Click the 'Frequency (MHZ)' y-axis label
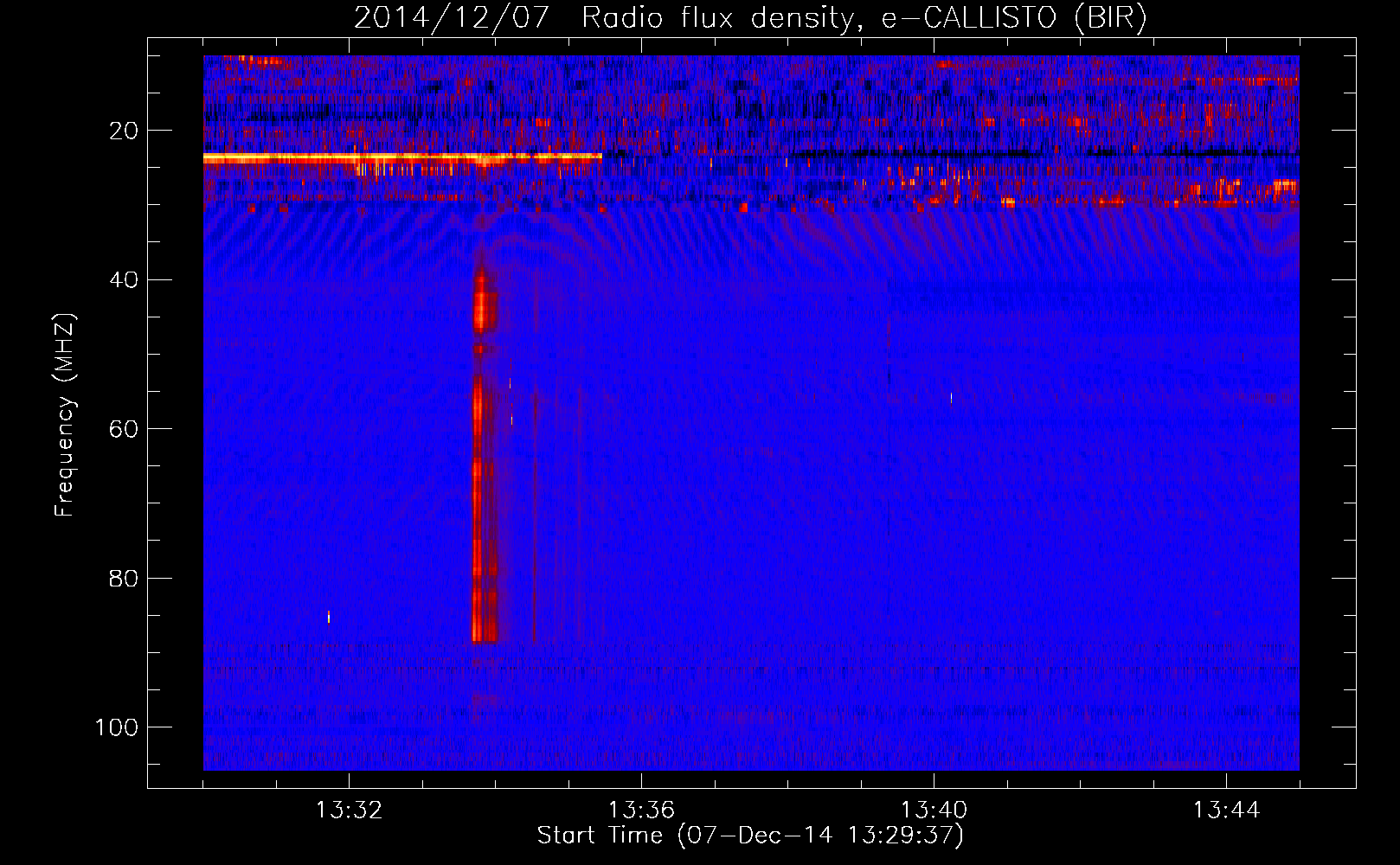This screenshot has height=865, width=1400. (65, 415)
